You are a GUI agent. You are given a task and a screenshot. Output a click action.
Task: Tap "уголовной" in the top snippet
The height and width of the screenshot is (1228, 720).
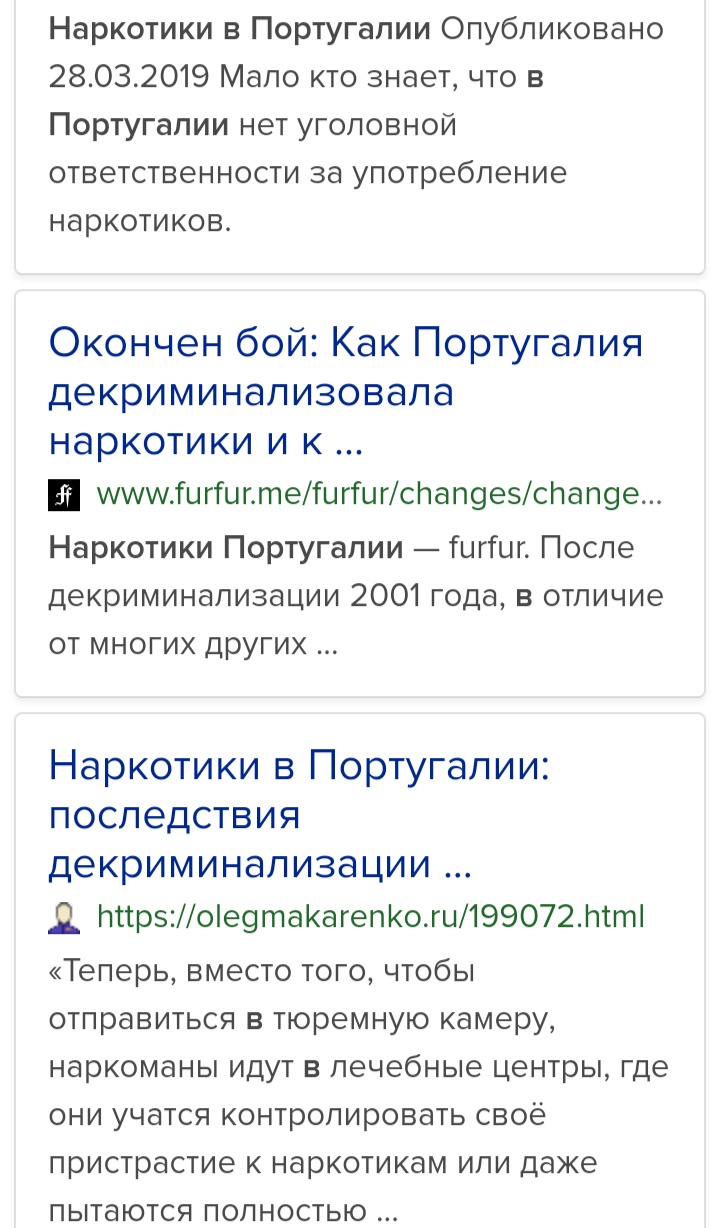coord(378,125)
